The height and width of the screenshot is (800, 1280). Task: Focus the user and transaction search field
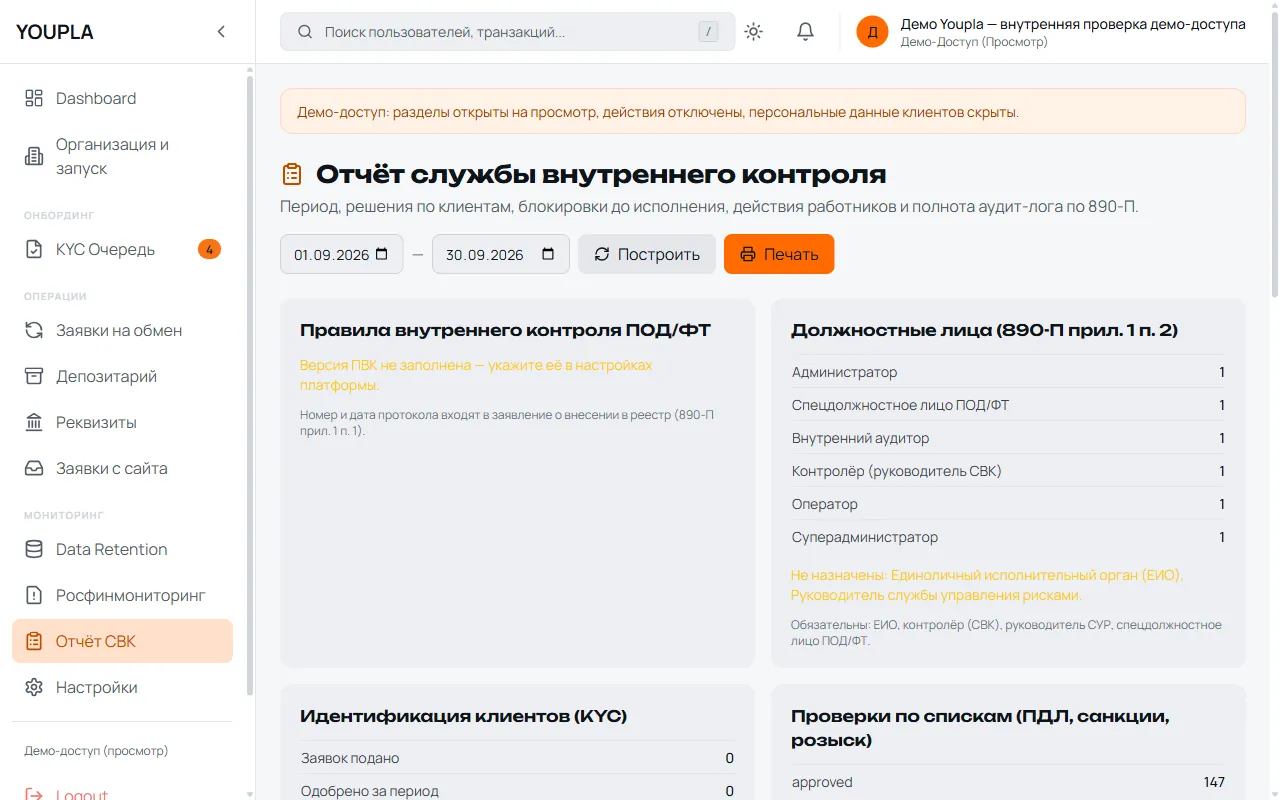(x=508, y=32)
